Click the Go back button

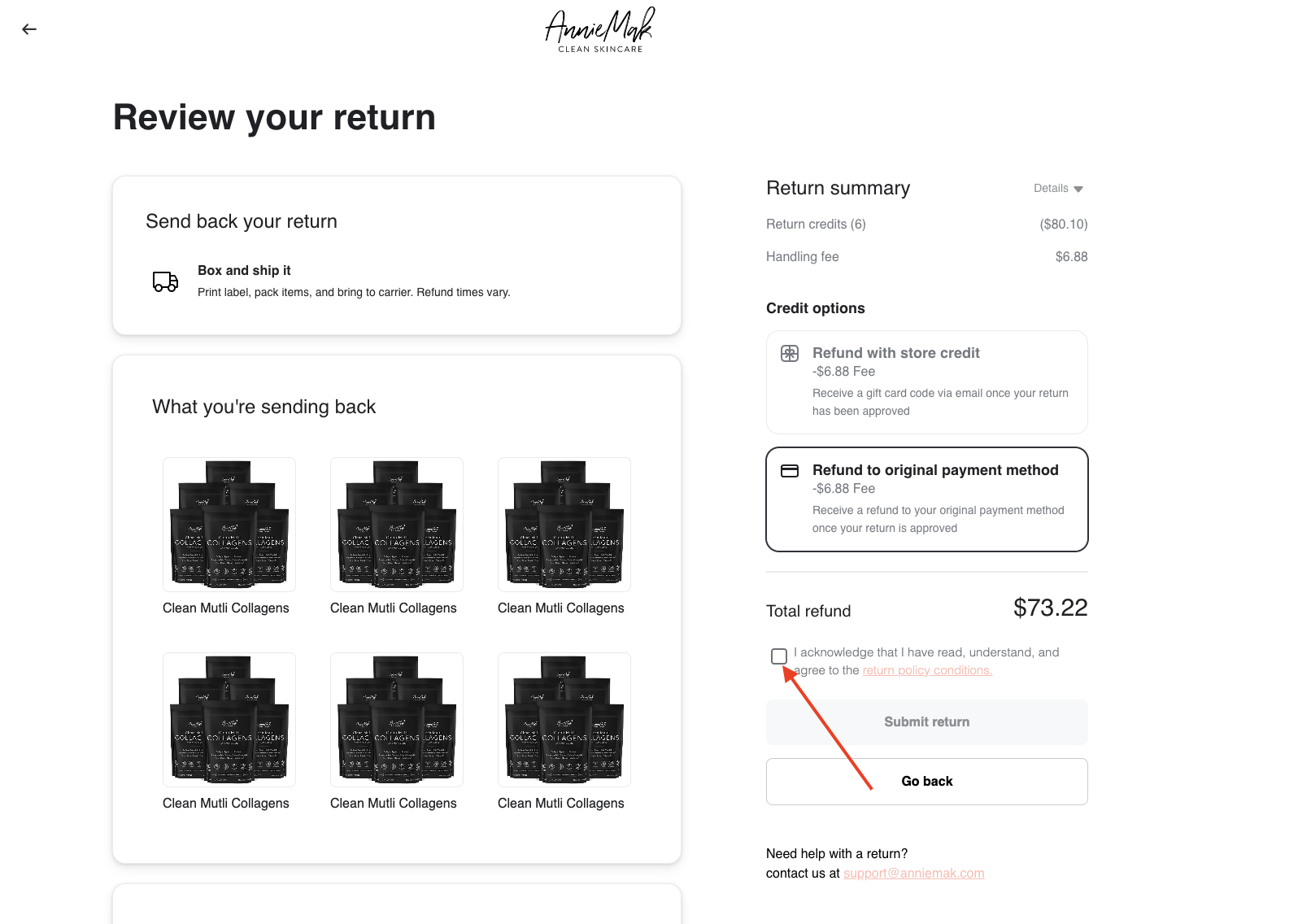(927, 782)
